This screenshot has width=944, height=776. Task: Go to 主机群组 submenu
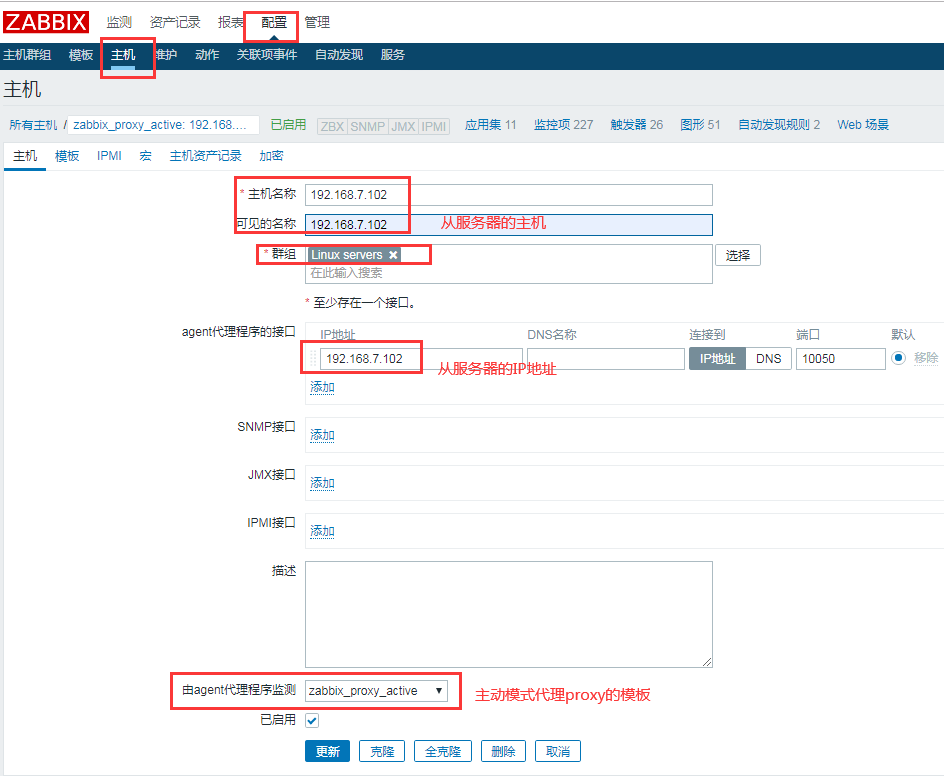(27, 55)
